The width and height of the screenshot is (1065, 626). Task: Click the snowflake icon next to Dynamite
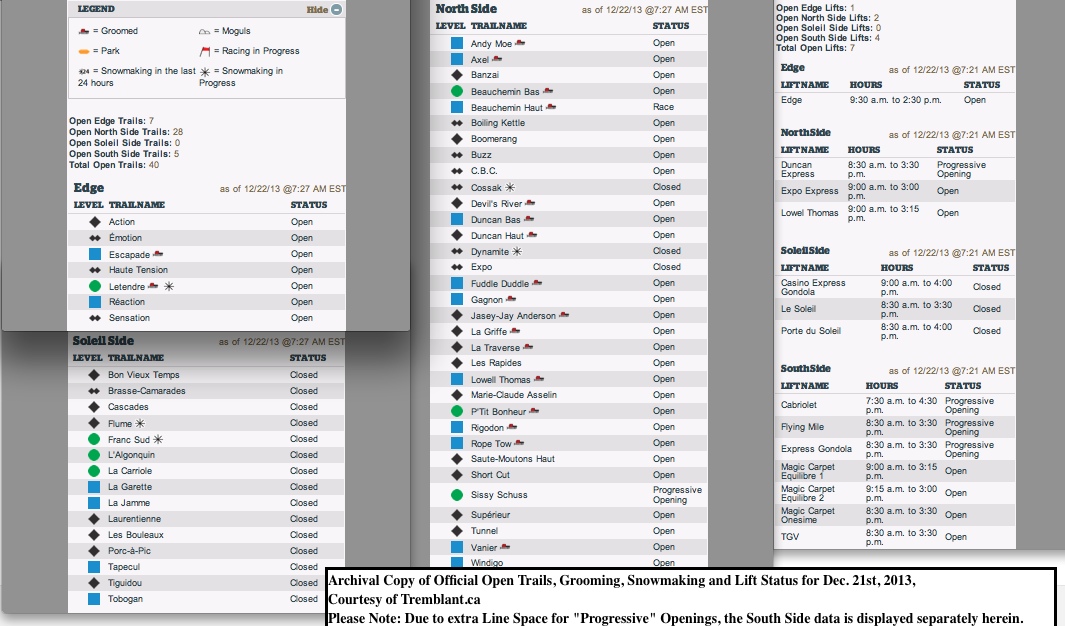tap(517, 251)
